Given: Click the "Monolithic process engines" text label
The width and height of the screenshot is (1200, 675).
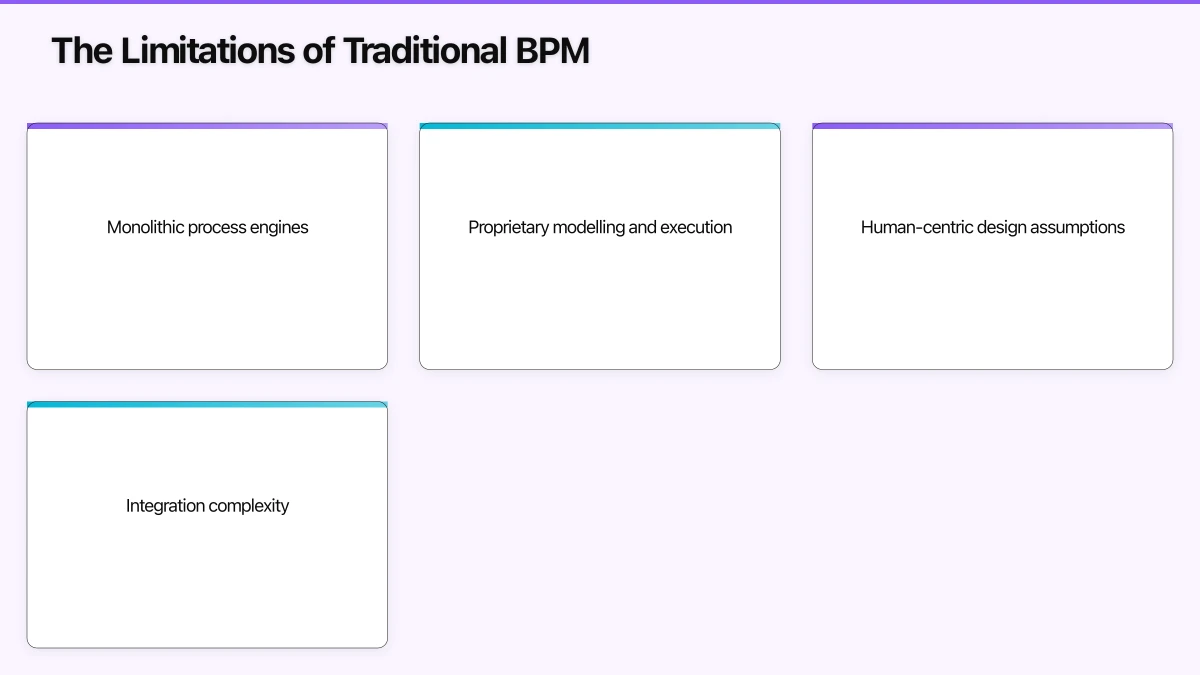Looking at the screenshot, I should (x=207, y=227).
